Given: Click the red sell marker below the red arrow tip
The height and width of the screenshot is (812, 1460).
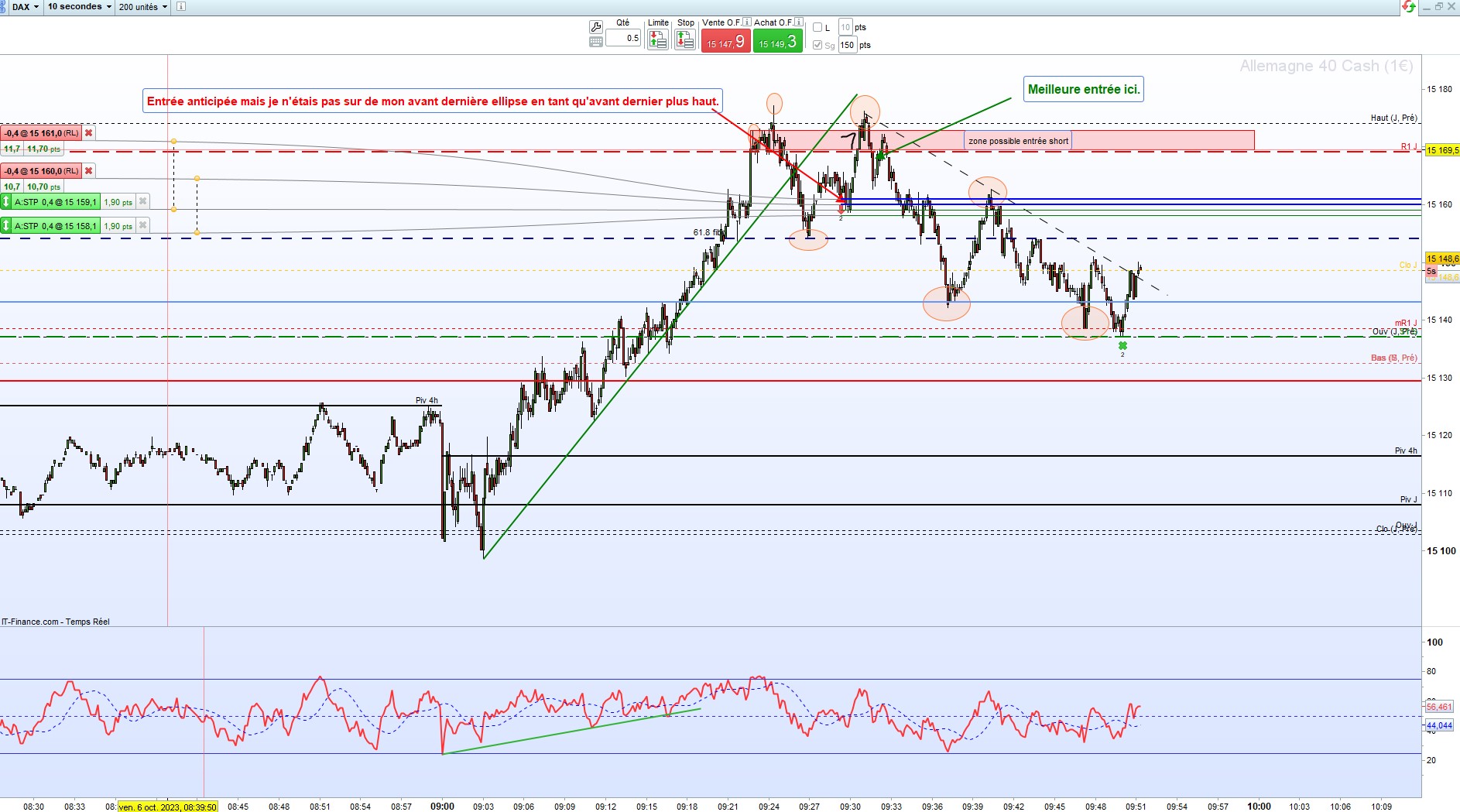Looking at the screenshot, I should click(841, 209).
